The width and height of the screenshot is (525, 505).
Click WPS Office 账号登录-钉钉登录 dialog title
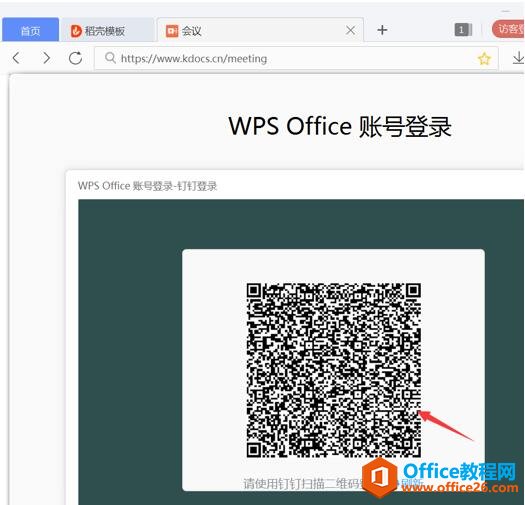point(147,186)
